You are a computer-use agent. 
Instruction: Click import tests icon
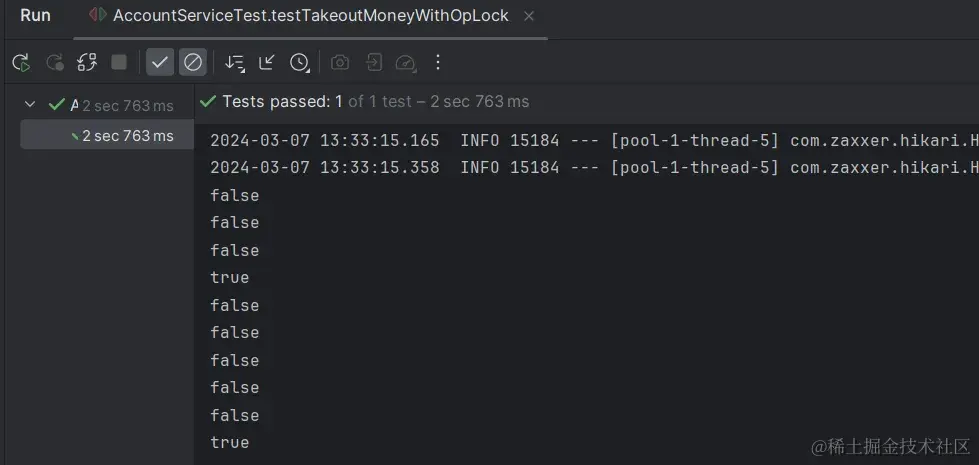point(373,63)
